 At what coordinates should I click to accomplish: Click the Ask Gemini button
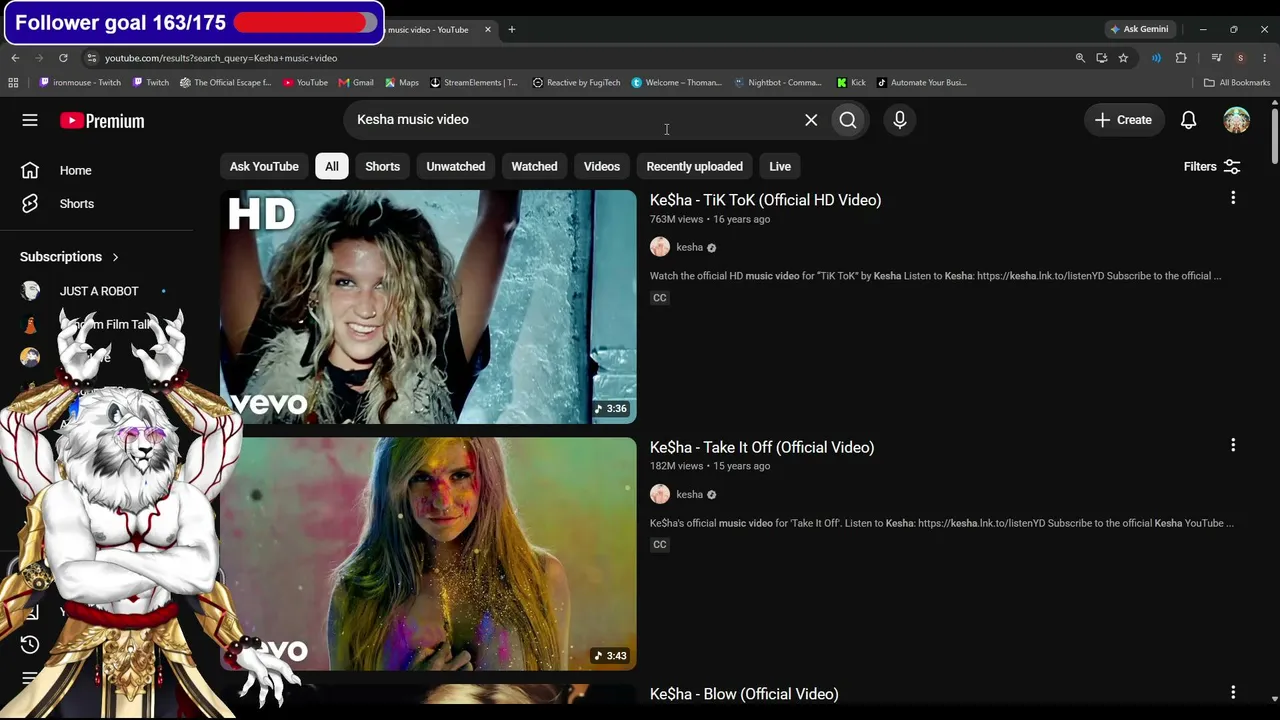(x=1139, y=29)
